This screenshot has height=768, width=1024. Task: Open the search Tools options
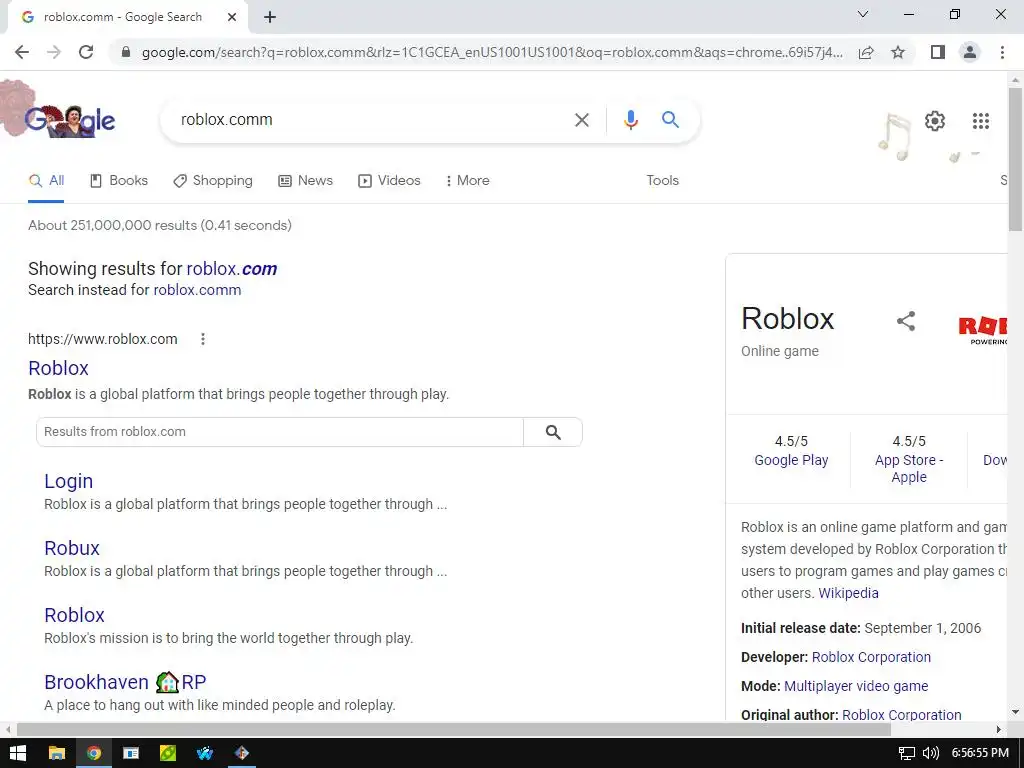(x=662, y=181)
